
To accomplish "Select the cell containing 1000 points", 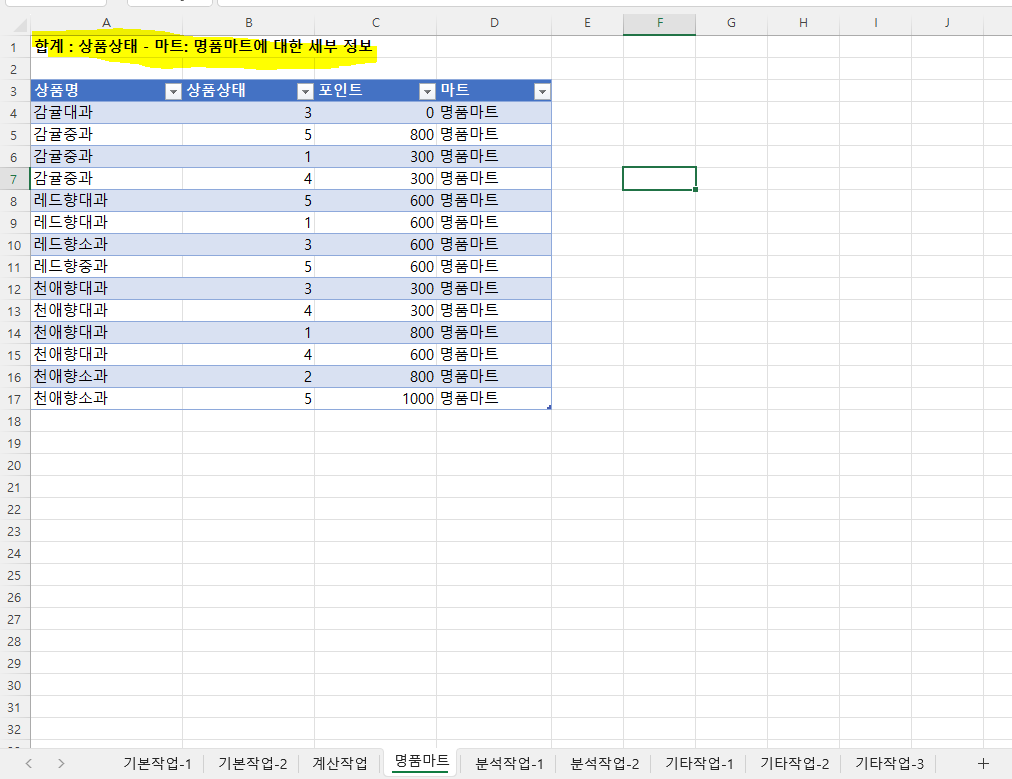I will pyautogui.click(x=375, y=398).
